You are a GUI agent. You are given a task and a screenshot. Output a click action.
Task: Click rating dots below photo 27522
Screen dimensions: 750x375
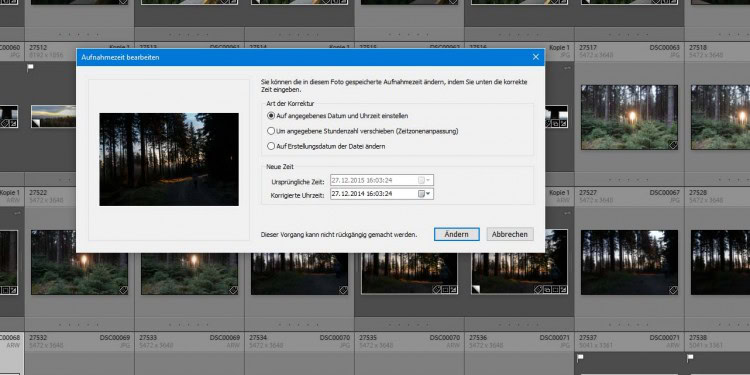[x=79, y=324]
